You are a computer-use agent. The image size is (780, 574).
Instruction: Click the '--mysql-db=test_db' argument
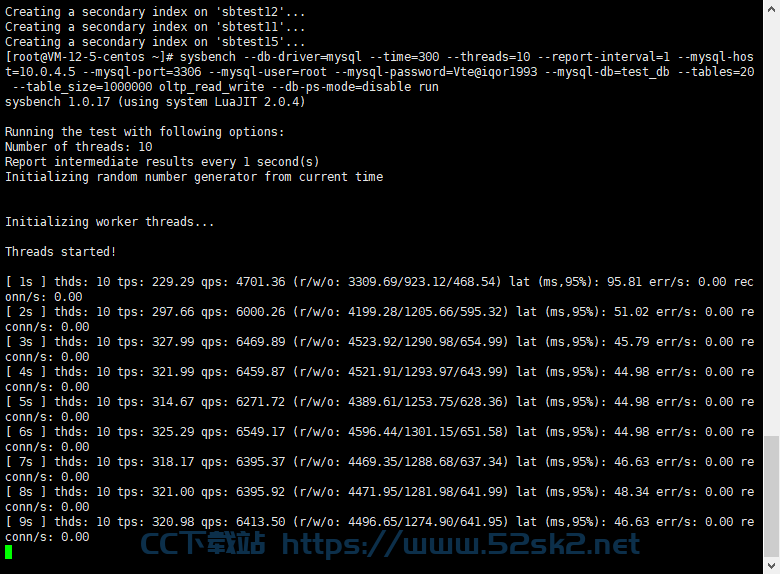pos(607,72)
